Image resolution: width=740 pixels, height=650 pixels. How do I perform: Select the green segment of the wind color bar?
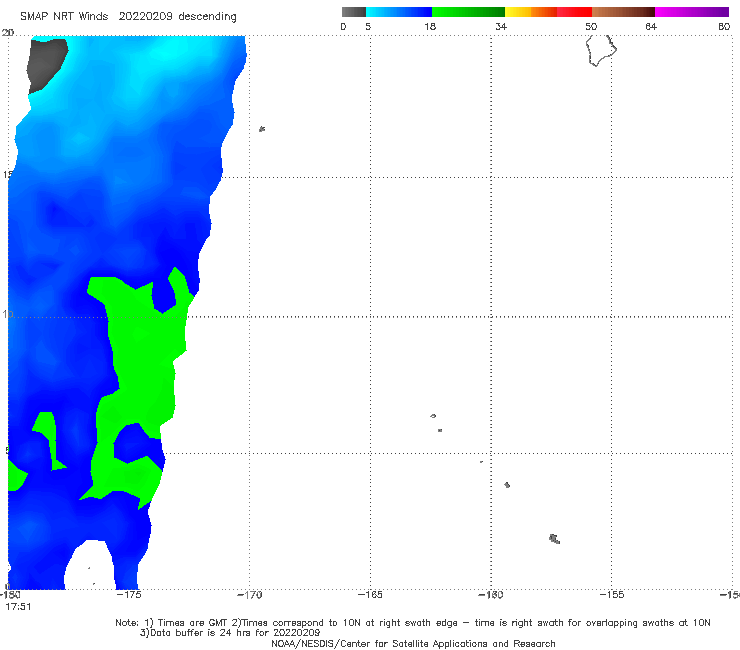pos(468,12)
